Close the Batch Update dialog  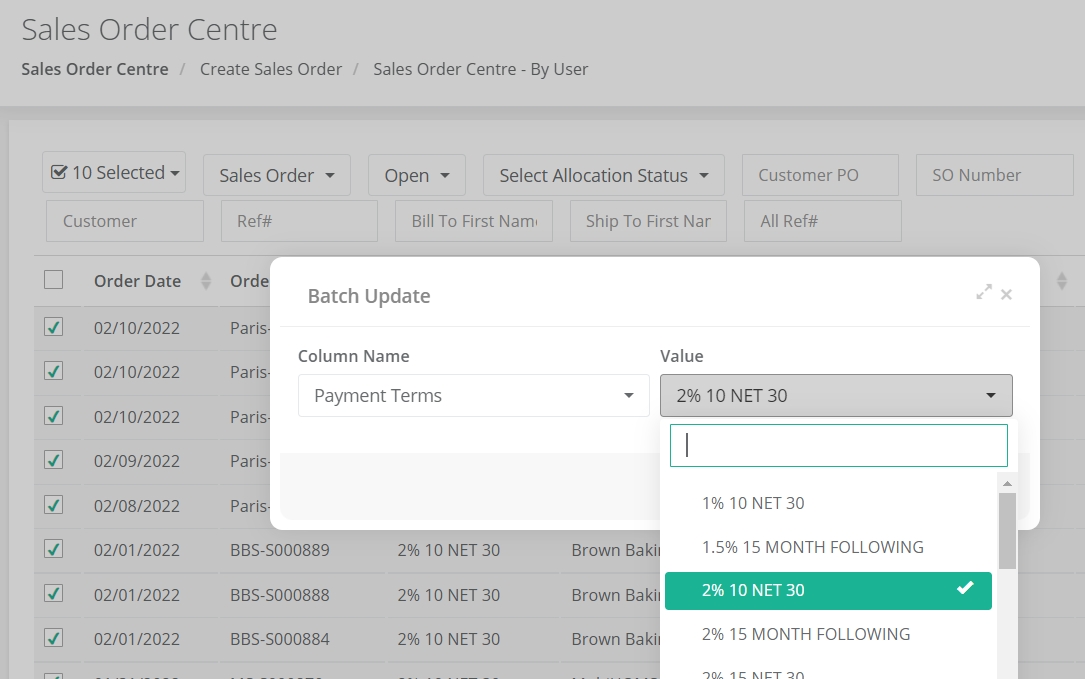pyautogui.click(x=1006, y=295)
